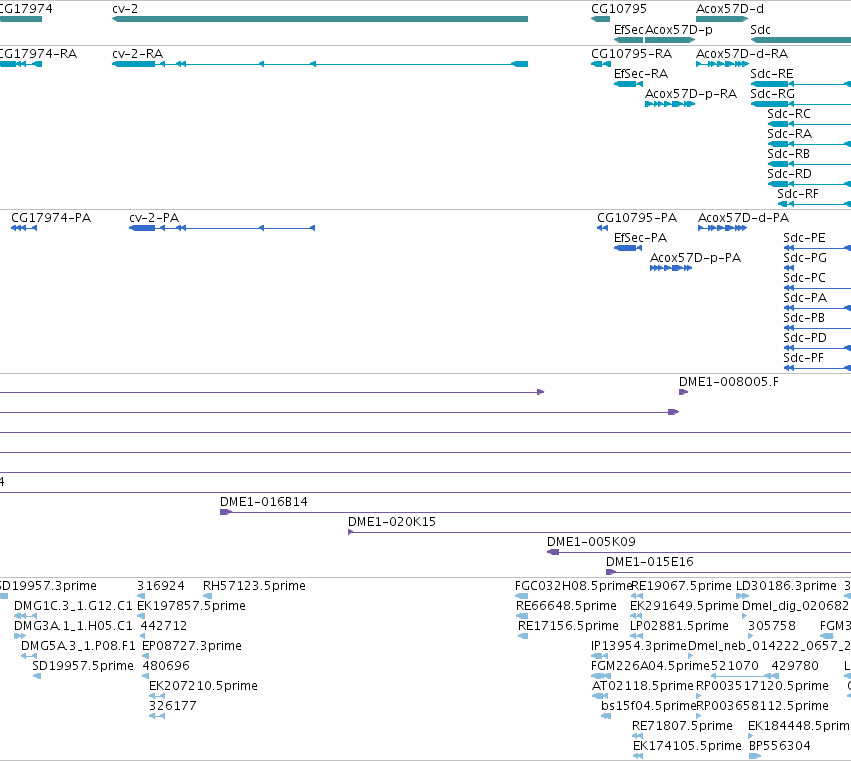
Task: Click the 316924 EST label
Action: pyautogui.click(x=161, y=586)
